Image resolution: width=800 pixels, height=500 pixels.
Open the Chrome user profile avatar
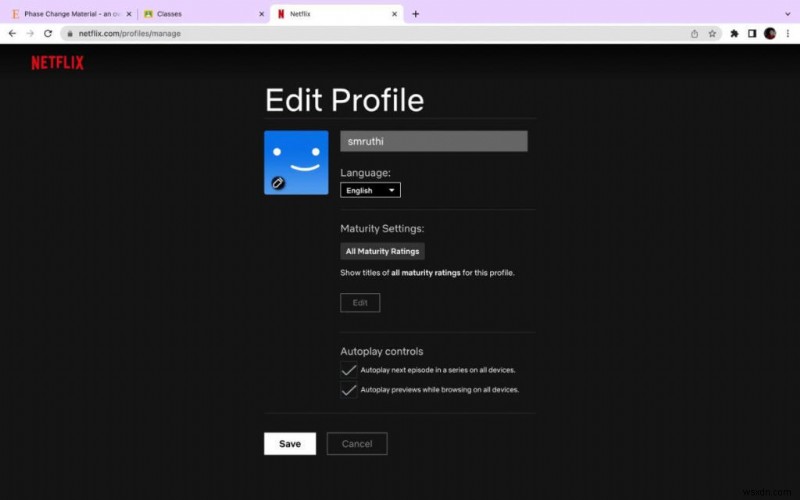click(x=770, y=34)
